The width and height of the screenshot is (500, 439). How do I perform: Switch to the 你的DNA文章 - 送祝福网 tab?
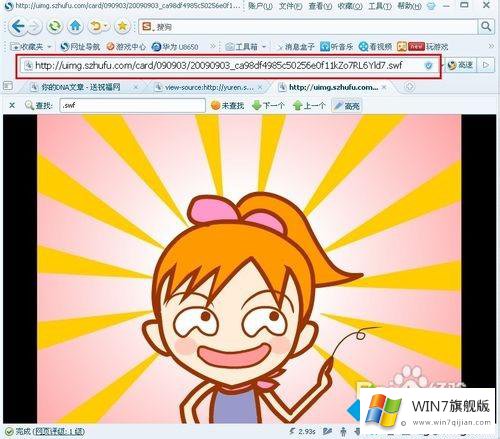80,87
